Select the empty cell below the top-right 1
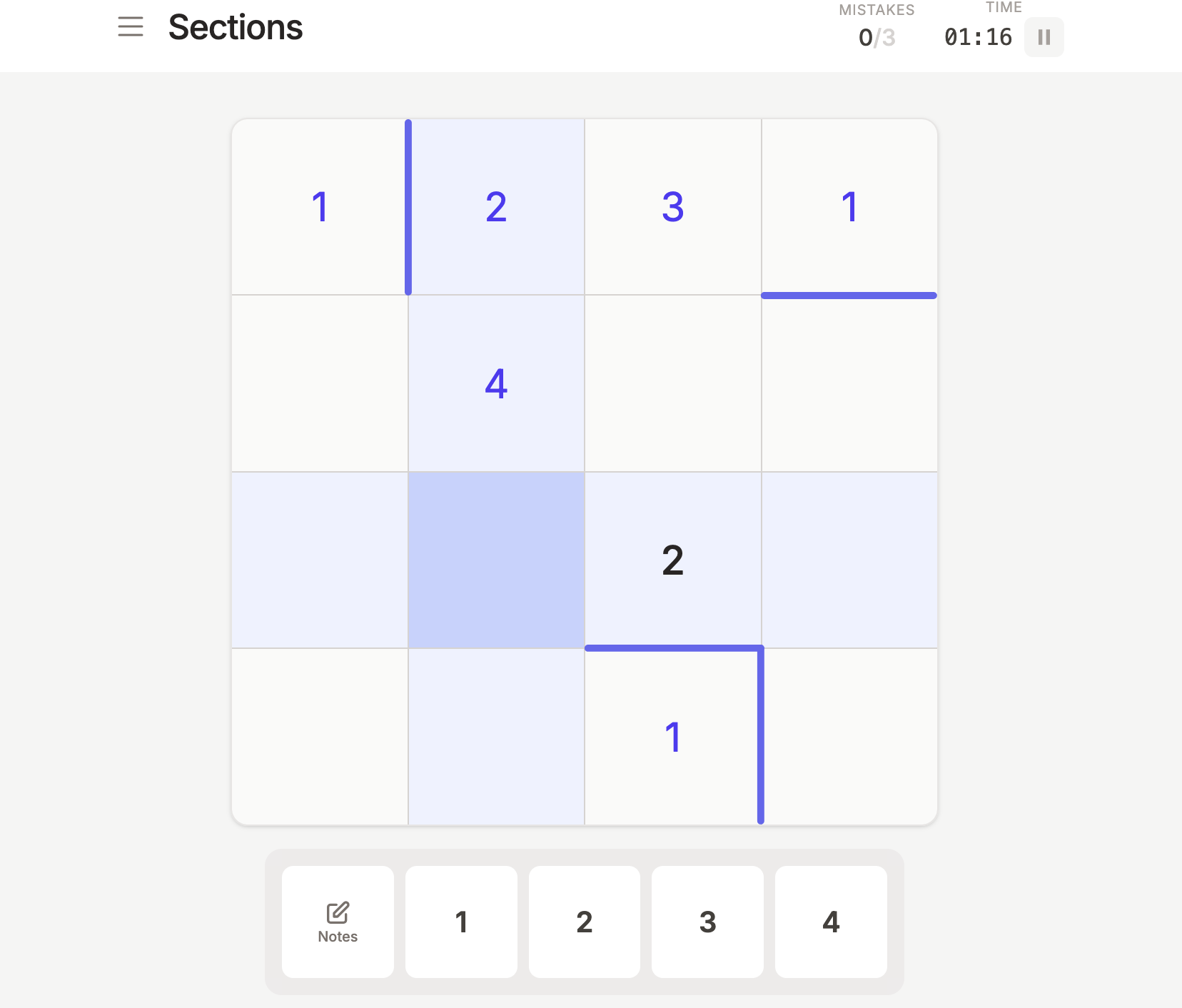The height and width of the screenshot is (1008, 1182). (x=849, y=383)
